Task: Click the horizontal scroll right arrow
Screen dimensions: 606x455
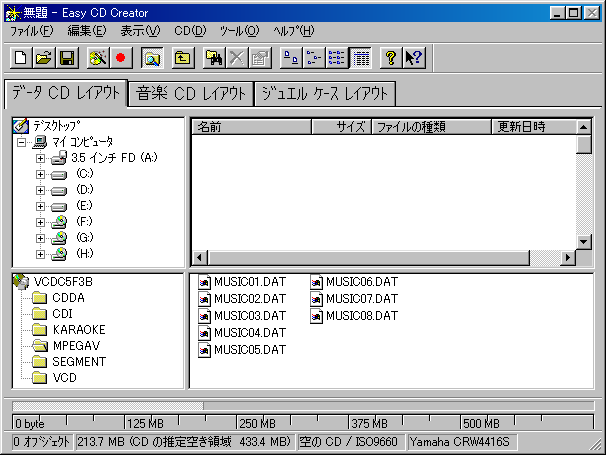Action: point(568,257)
